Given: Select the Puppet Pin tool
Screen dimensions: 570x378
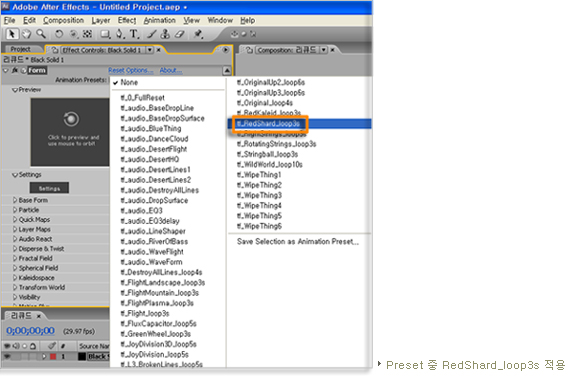Looking at the screenshot, I should click(198, 34).
